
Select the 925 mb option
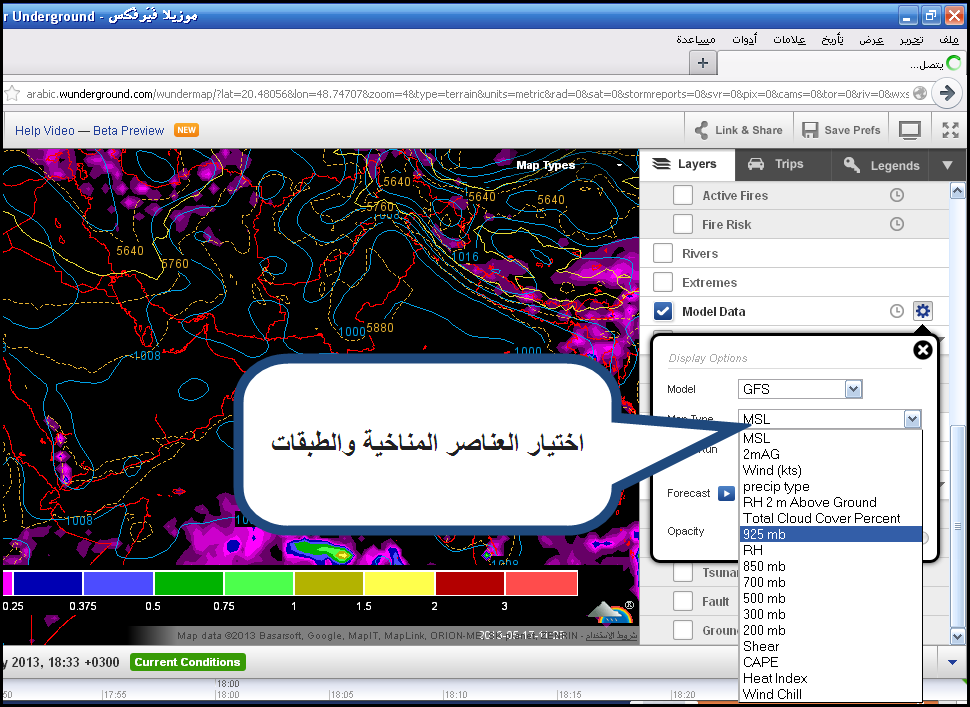coord(831,534)
